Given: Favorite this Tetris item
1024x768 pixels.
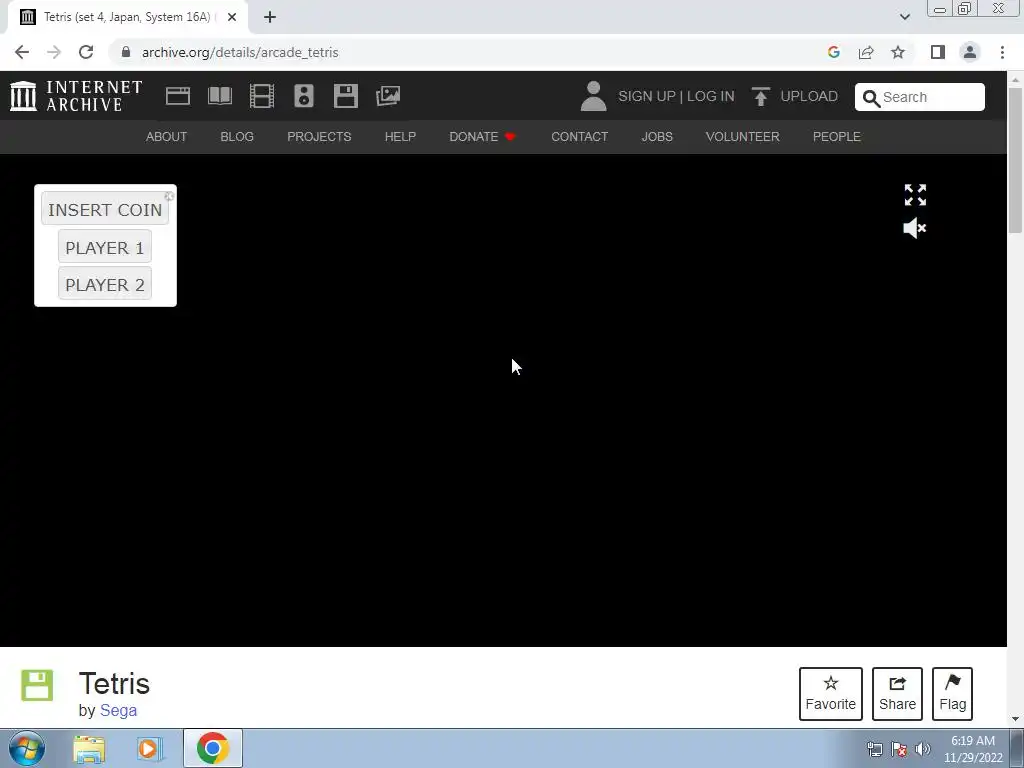Looking at the screenshot, I should [831, 694].
